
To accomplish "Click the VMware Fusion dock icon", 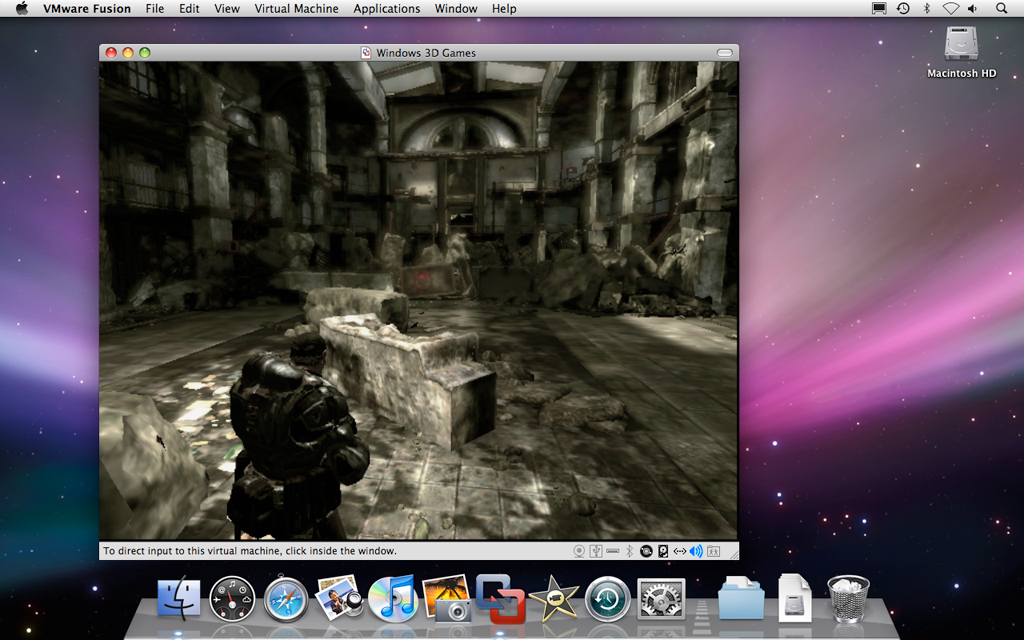I will (500, 599).
